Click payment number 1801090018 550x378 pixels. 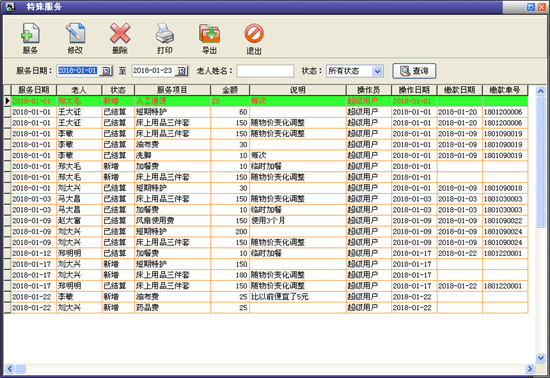point(505,188)
